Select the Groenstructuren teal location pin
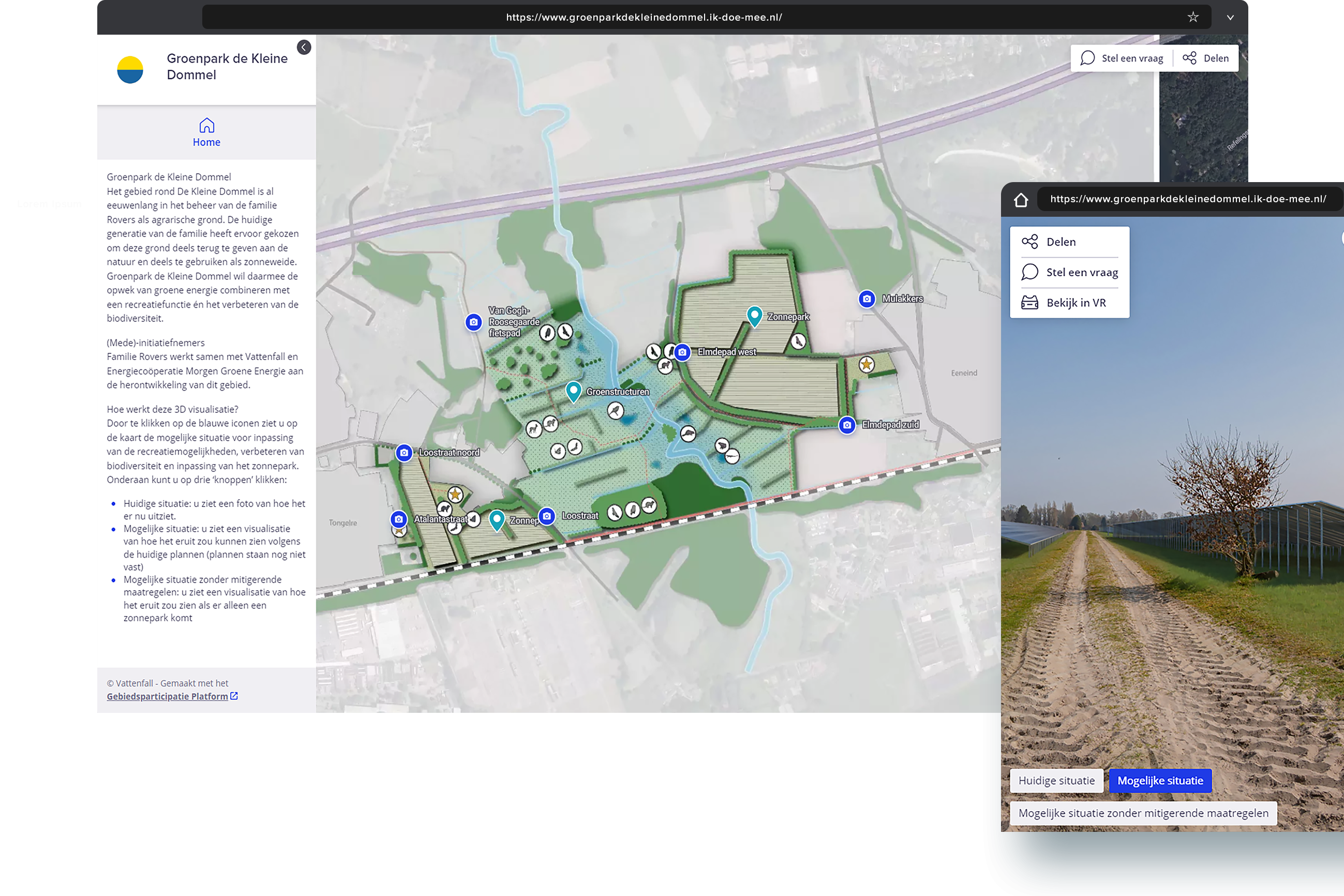The height and width of the screenshot is (896, 1344). [573, 390]
